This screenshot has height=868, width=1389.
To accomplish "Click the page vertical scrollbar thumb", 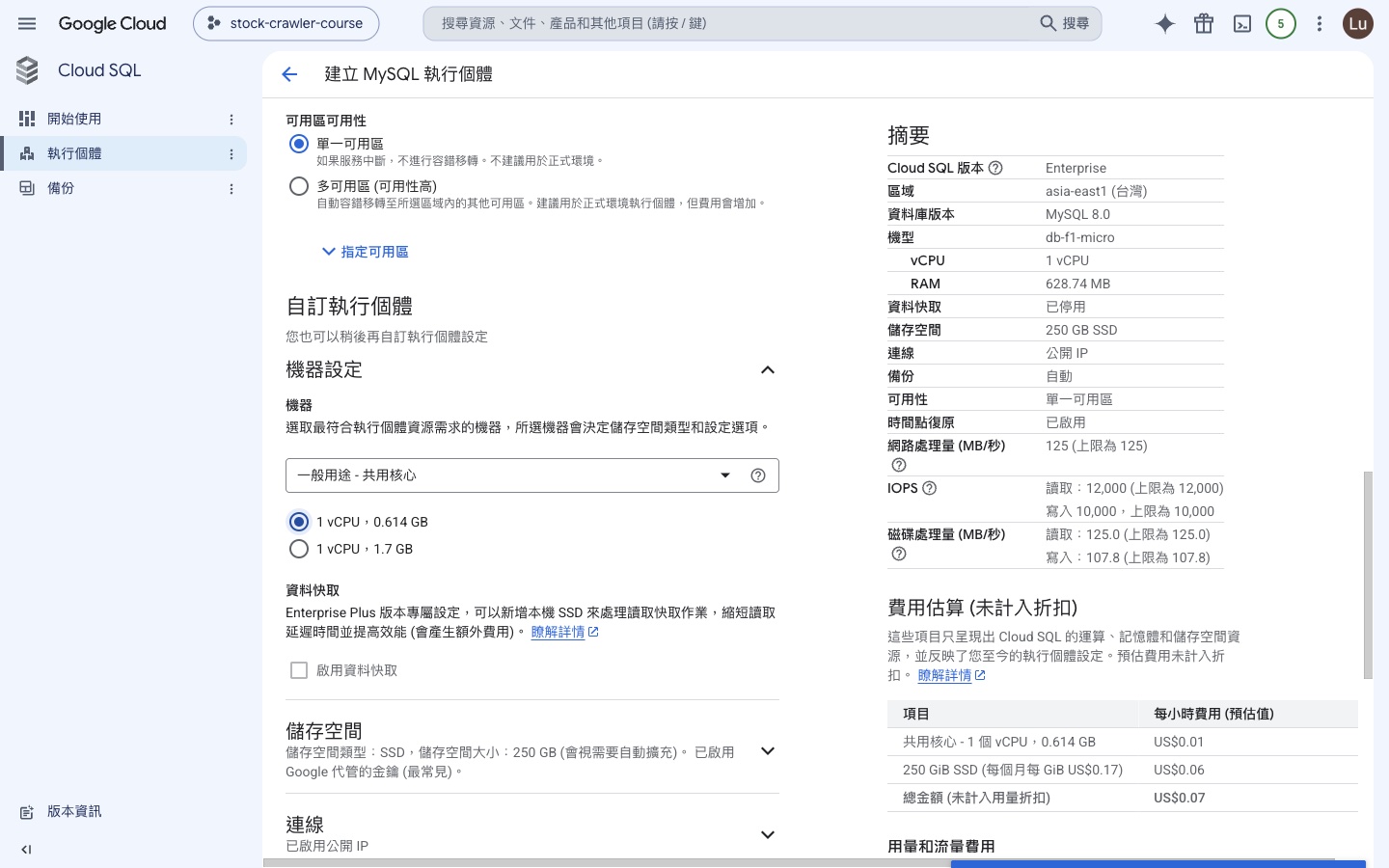I will pyautogui.click(x=1368, y=575).
